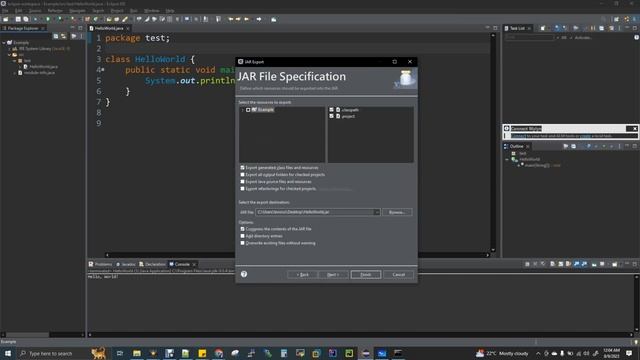Viewport: 640px width, 360px height.
Task: Enable Export Java source files and resources
Action: tap(242, 182)
